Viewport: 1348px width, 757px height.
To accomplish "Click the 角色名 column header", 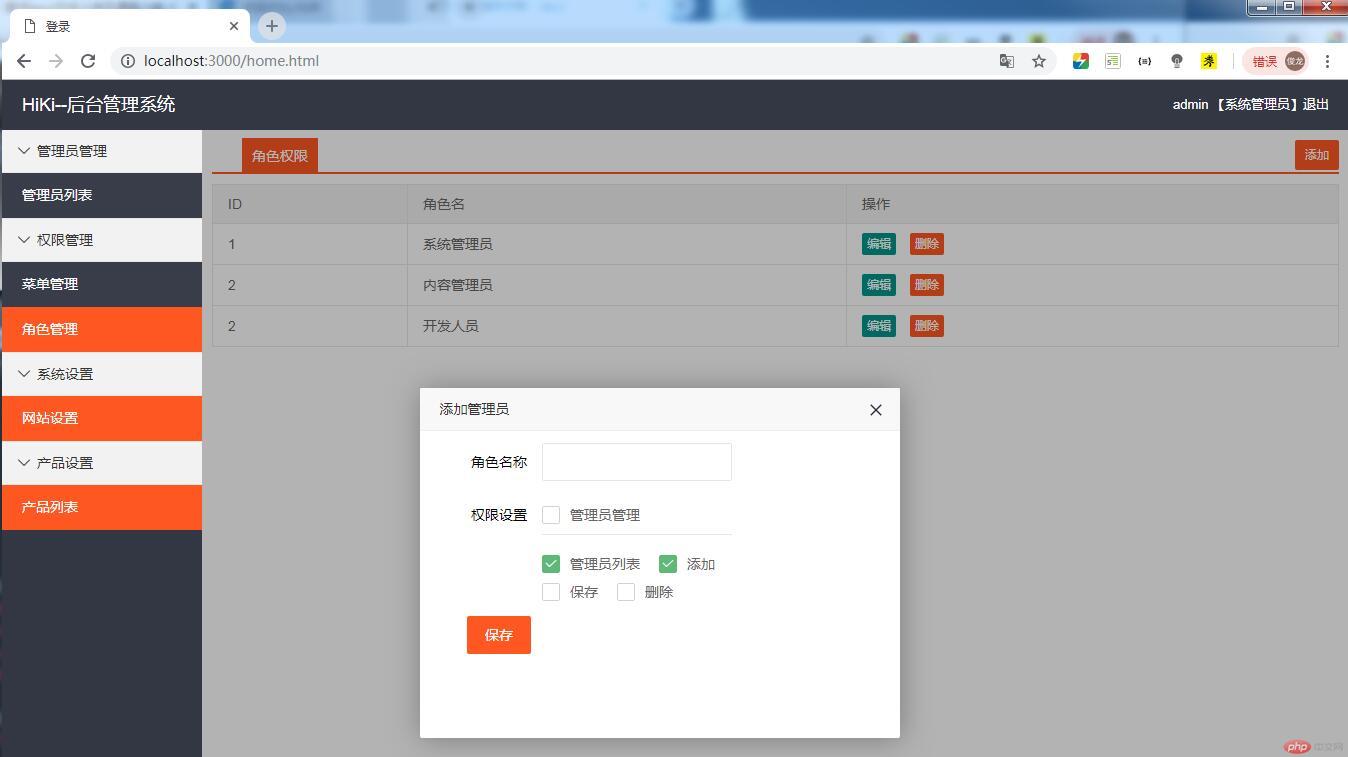I will (x=627, y=204).
